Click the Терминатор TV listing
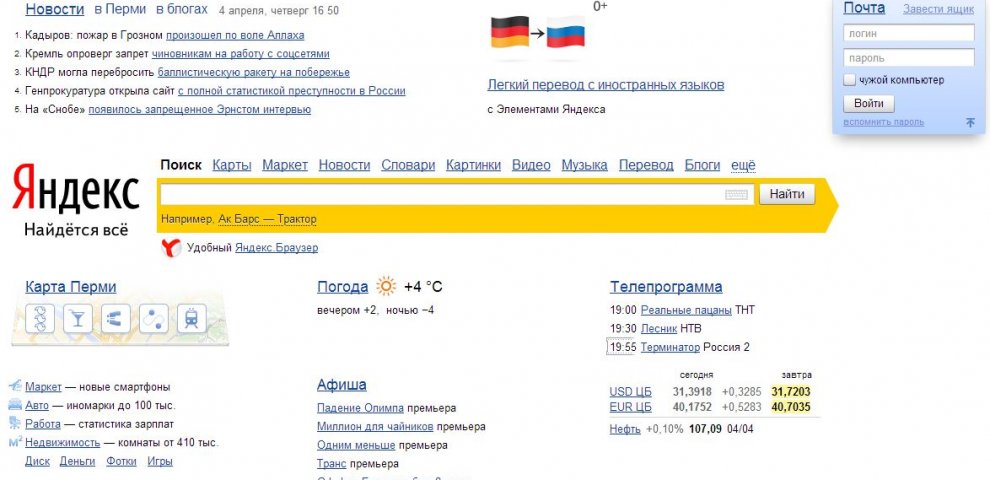This screenshot has width=990, height=480. tap(670, 347)
